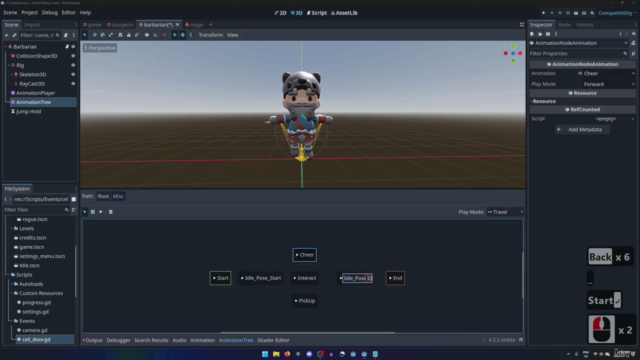Toggle visibility of Skeleton3D node
The height and width of the screenshot is (360, 640).
(x=73, y=74)
